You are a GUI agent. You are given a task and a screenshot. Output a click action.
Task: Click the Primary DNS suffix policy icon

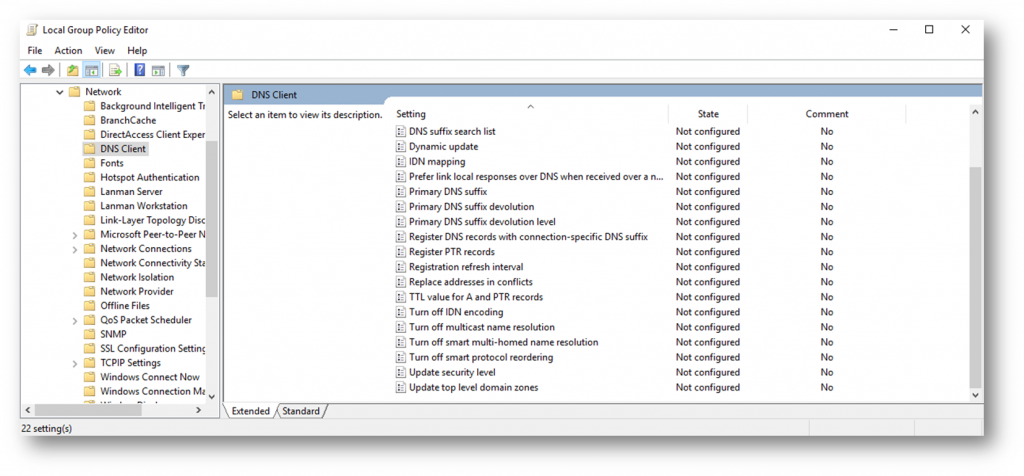click(x=401, y=192)
